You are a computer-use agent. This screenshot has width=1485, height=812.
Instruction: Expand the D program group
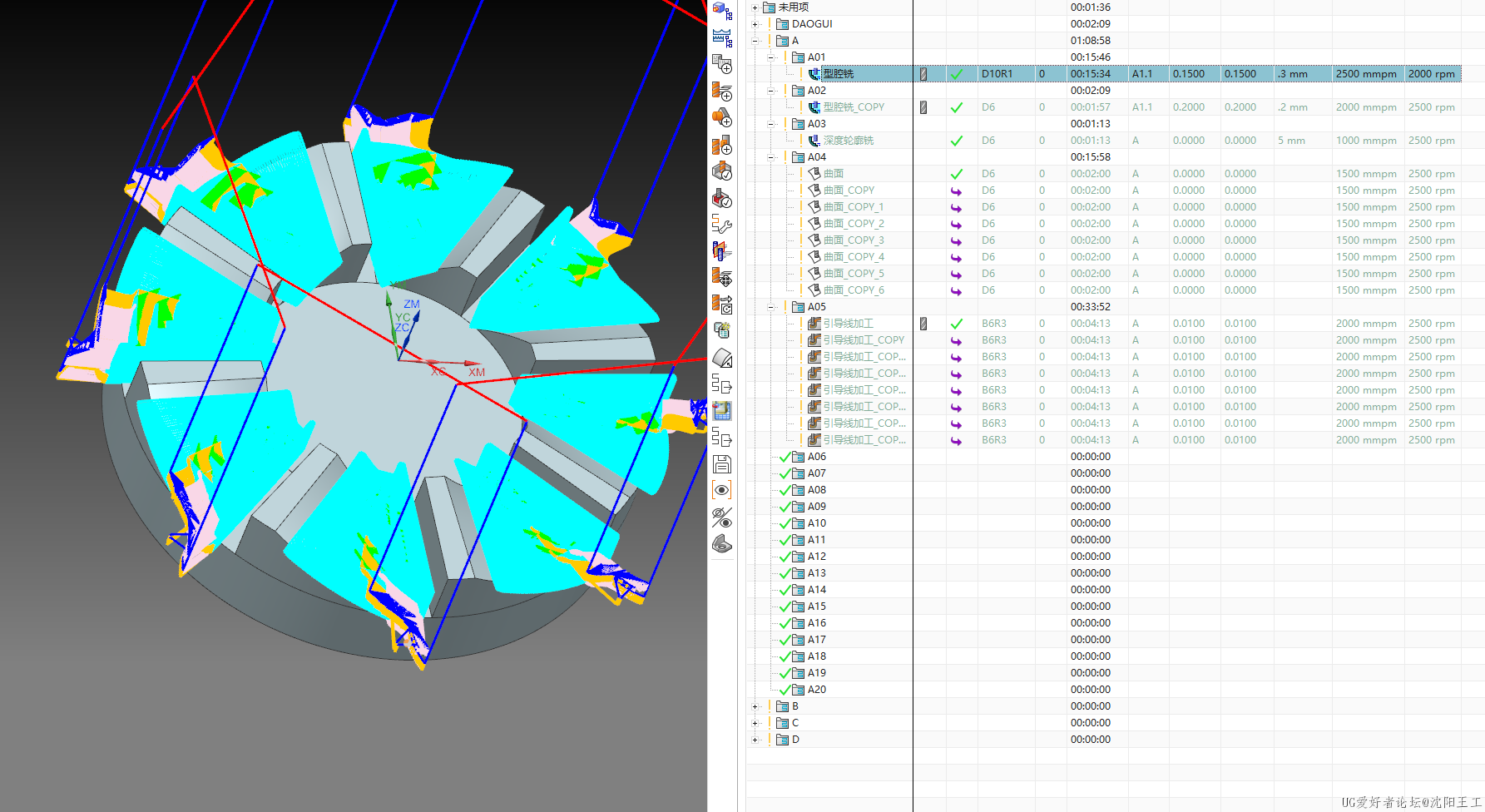pyautogui.click(x=755, y=740)
